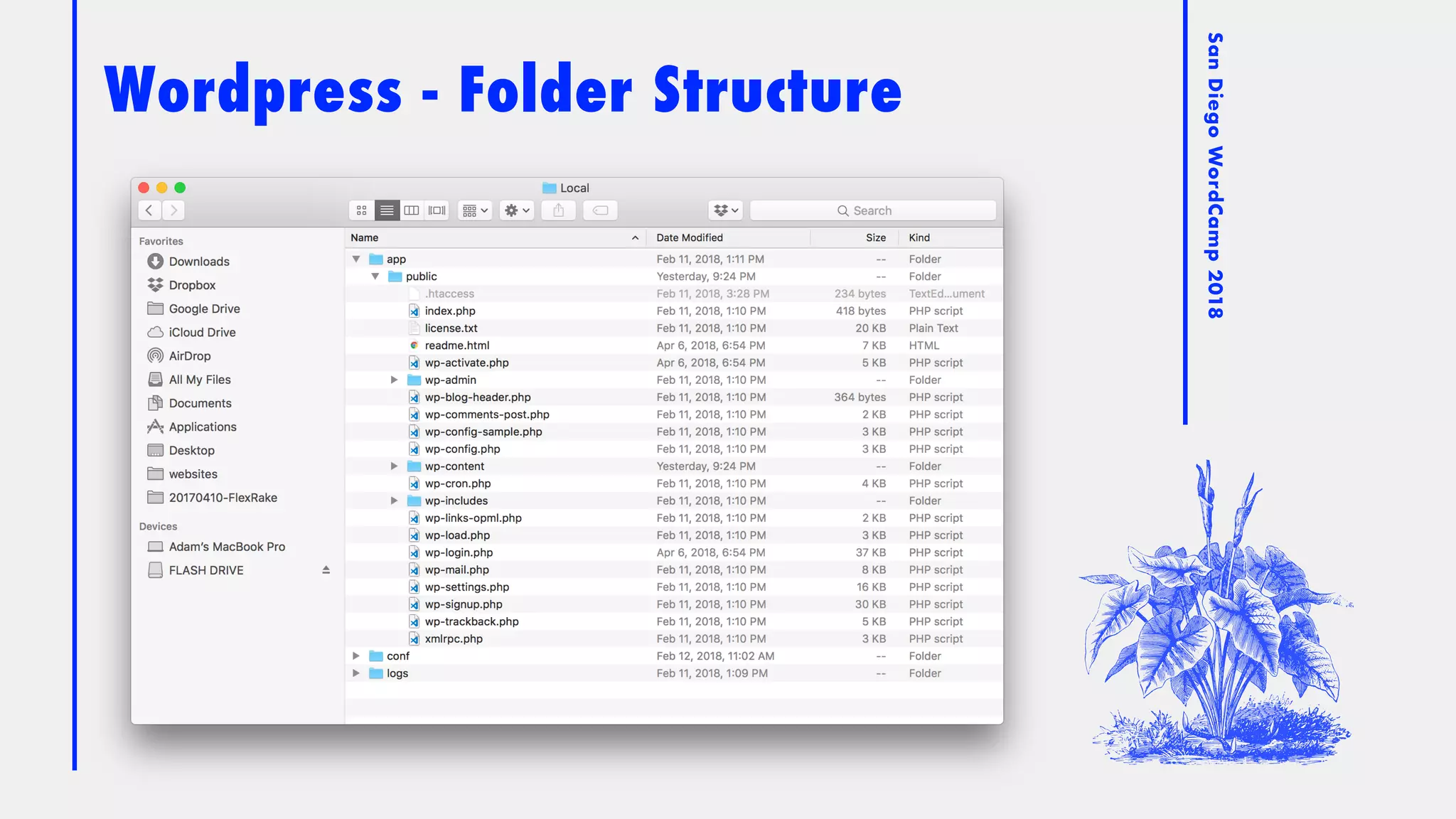Screen dimensions: 1456x819
Task: Select Adam's MacBook Pro device
Action: (x=216, y=547)
